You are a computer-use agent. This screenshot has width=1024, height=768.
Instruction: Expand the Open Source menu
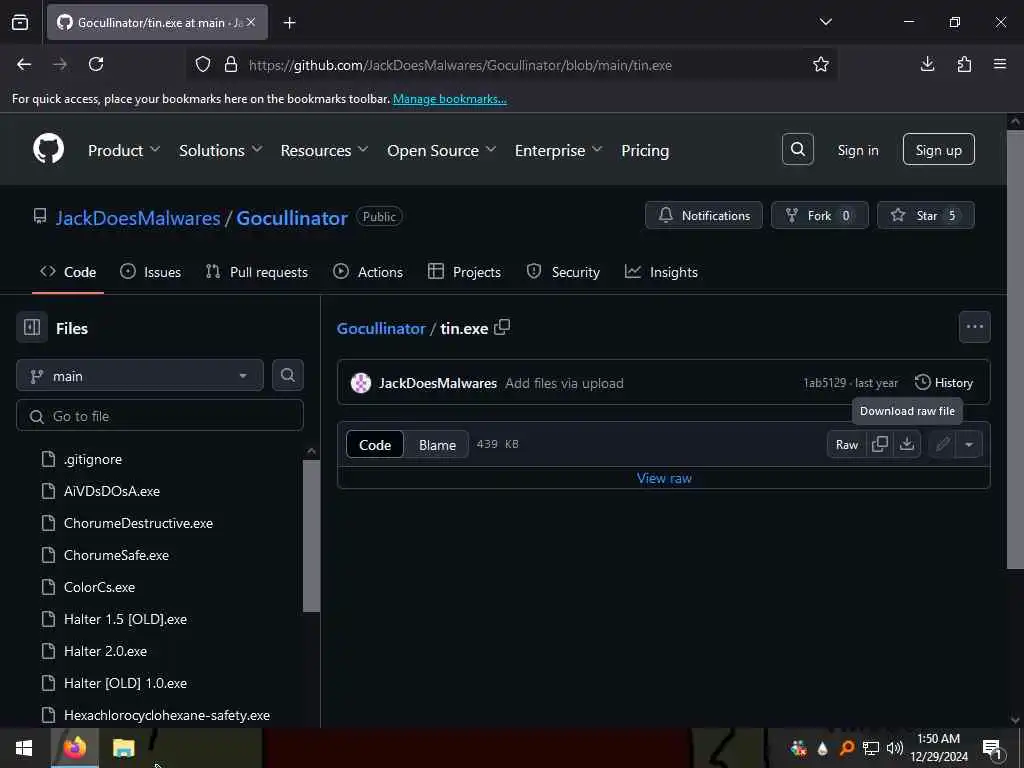(441, 150)
